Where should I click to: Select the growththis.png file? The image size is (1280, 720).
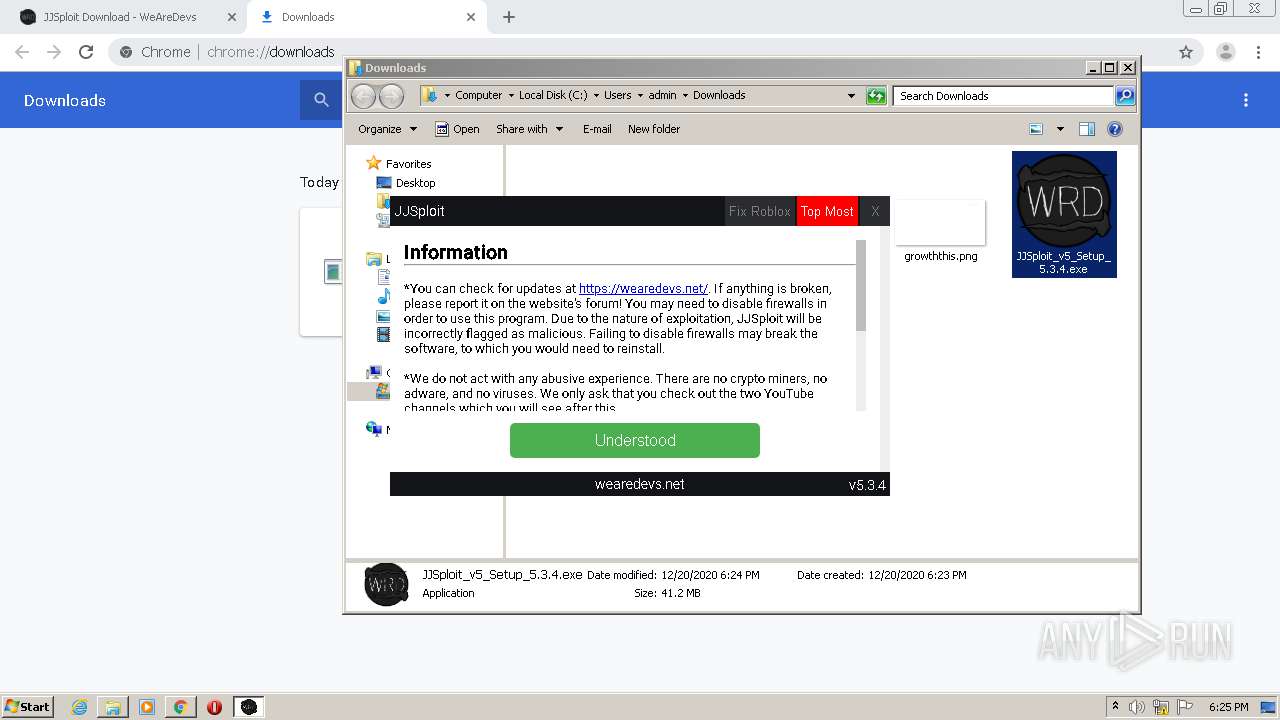pyautogui.click(x=940, y=230)
